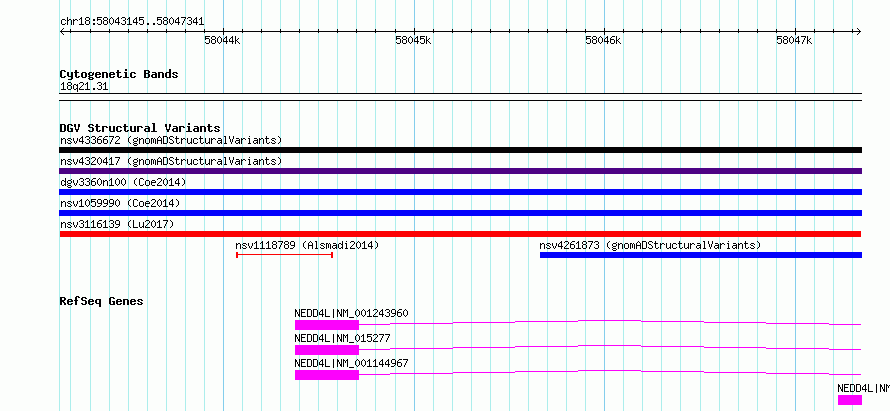Screen dimensions: 890x411
Task: Click the DGV Structural Variants track heading
Action: point(140,128)
